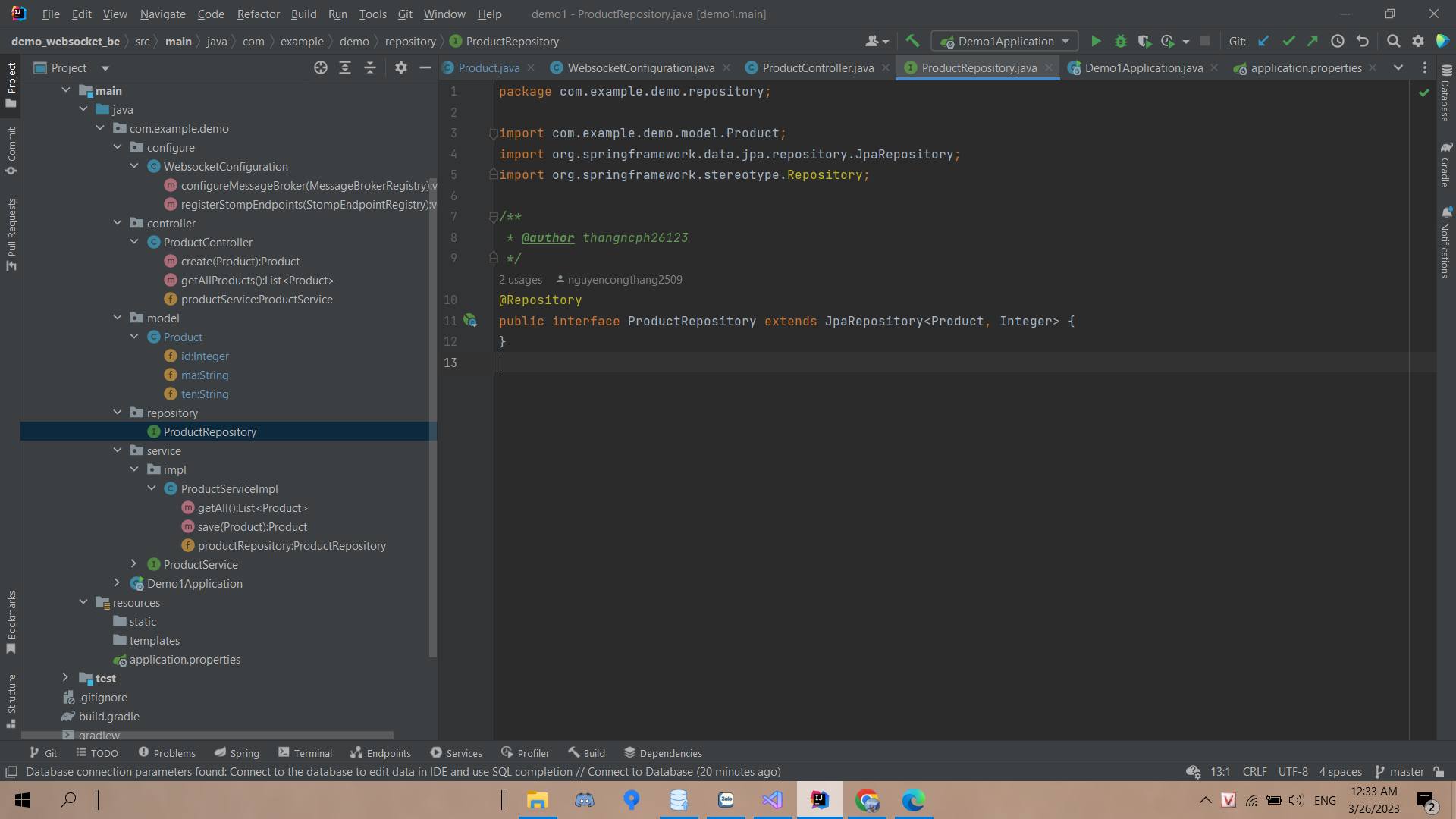This screenshot has width=1456, height=819.
Task: Open Search Everywhere magnifier icon
Action: [1393, 42]
